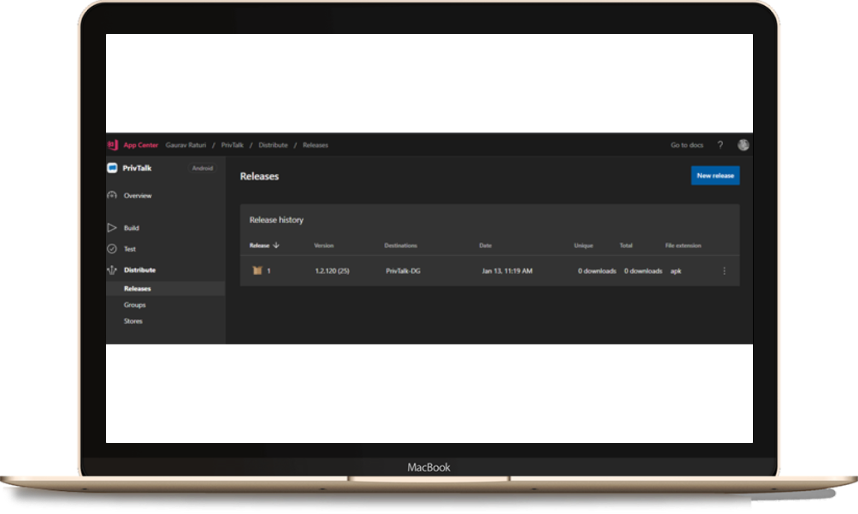Click the Test checkmark icon
The width and height of the screenshot is (858, 514).
pyautogui.click(x=112, y=249)
